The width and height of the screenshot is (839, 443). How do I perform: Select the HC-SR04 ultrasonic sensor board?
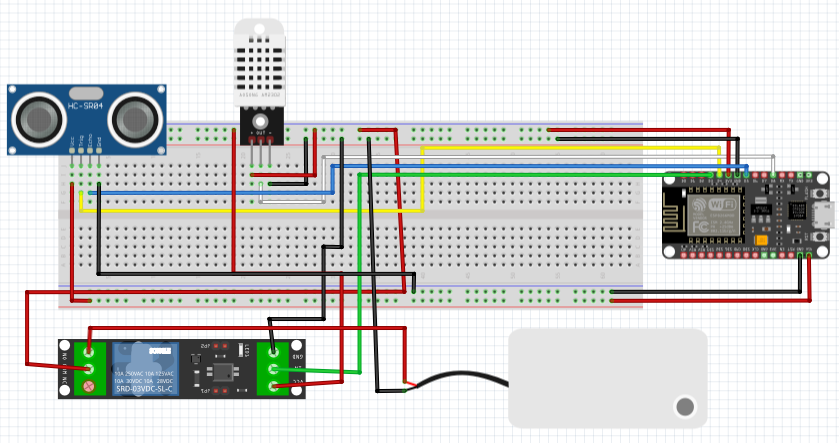[87, 119]
